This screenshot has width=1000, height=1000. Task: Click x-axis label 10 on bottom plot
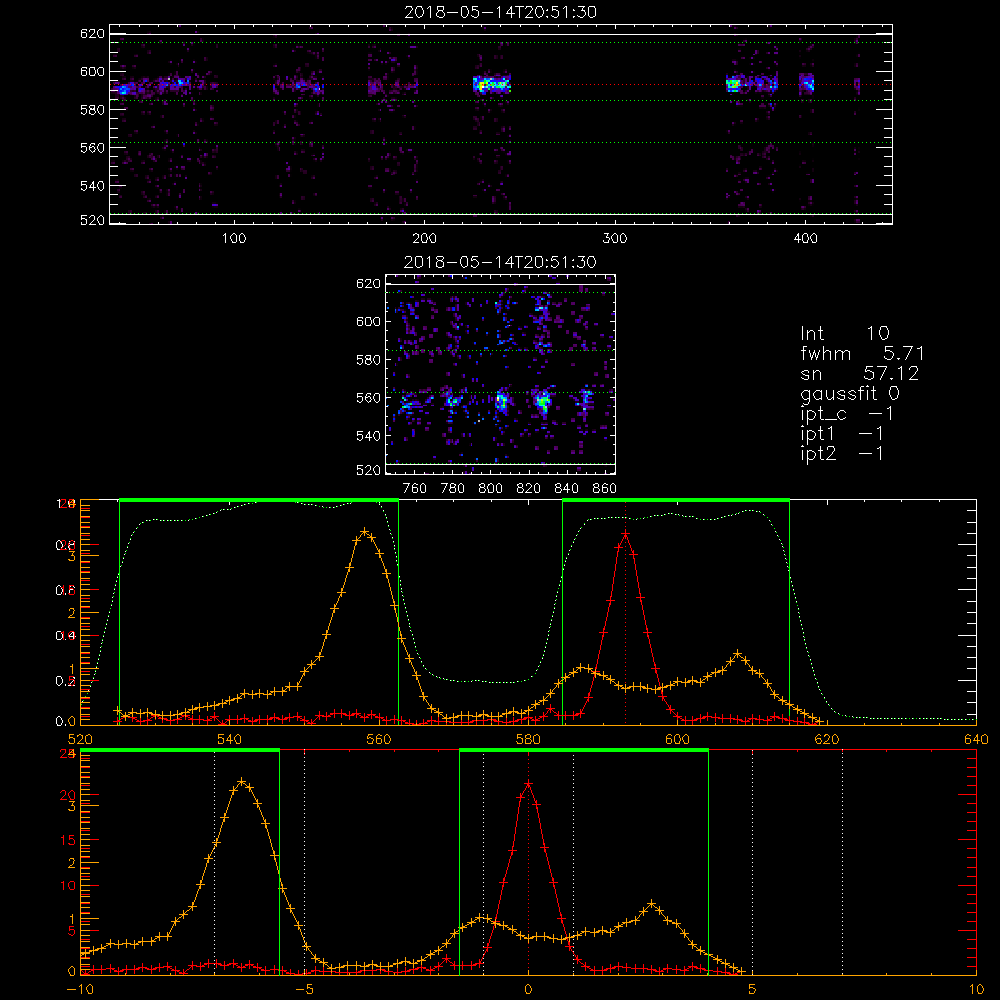pos(976,990)
